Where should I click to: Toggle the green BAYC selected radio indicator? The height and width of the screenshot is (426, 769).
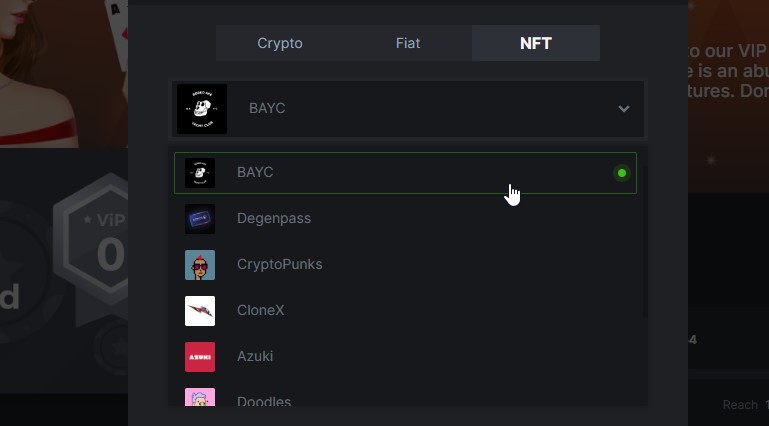tap(622, 173)
